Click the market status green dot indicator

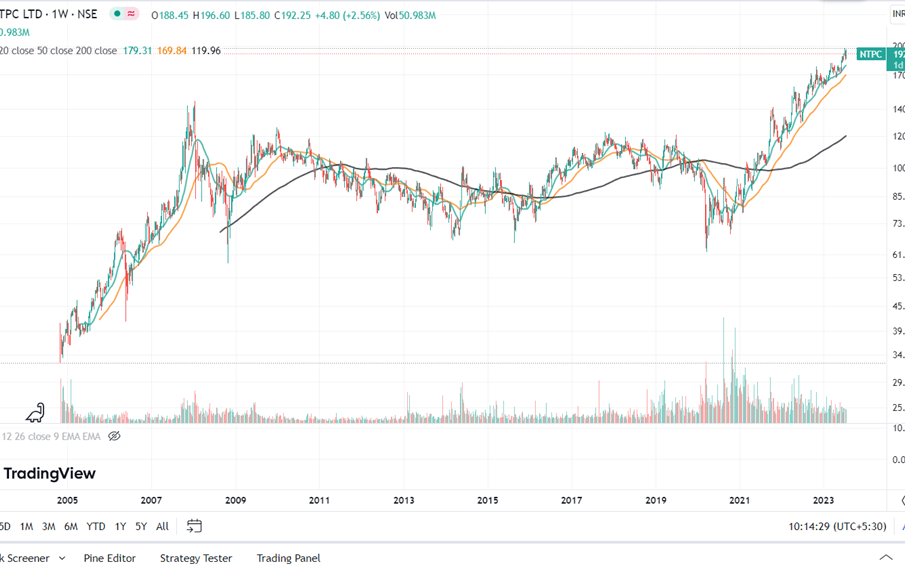tap(118, 15)
